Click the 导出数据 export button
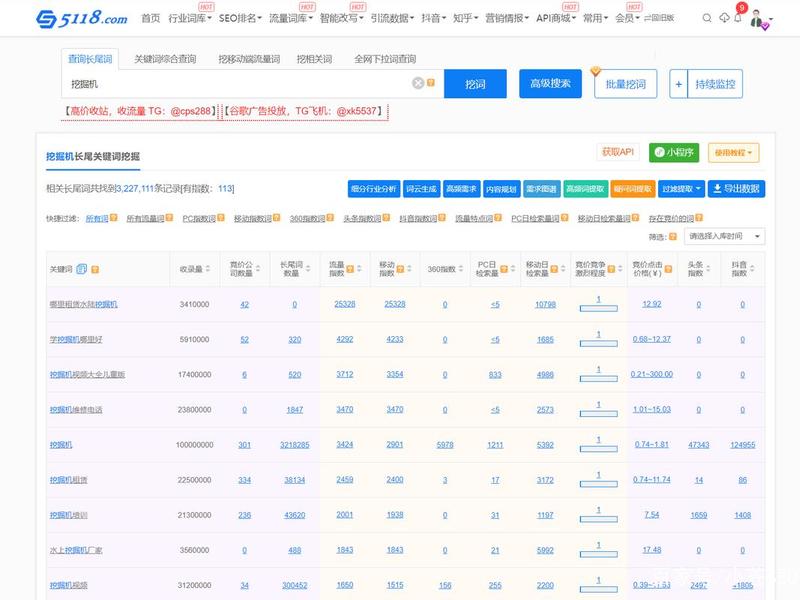 pyautogui.click(x=736, y=189)
